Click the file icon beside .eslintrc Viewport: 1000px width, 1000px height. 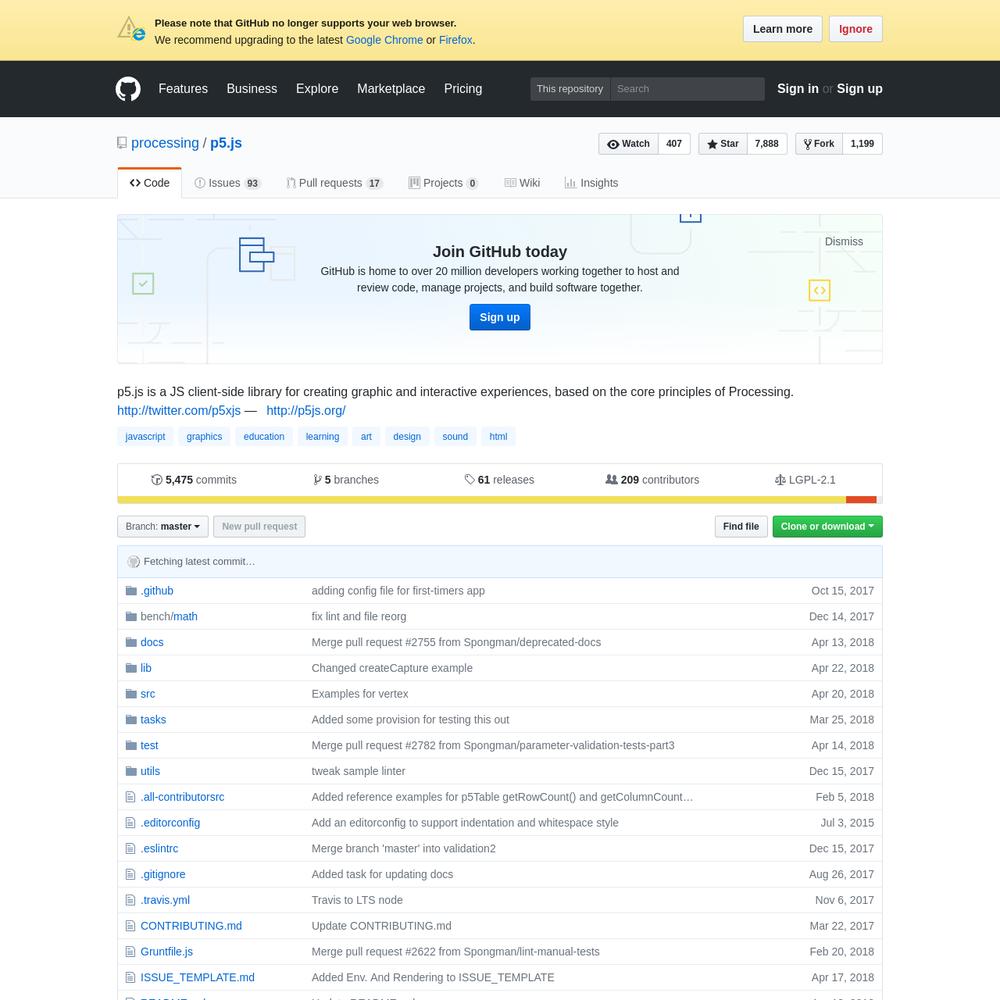coord(130,848)
